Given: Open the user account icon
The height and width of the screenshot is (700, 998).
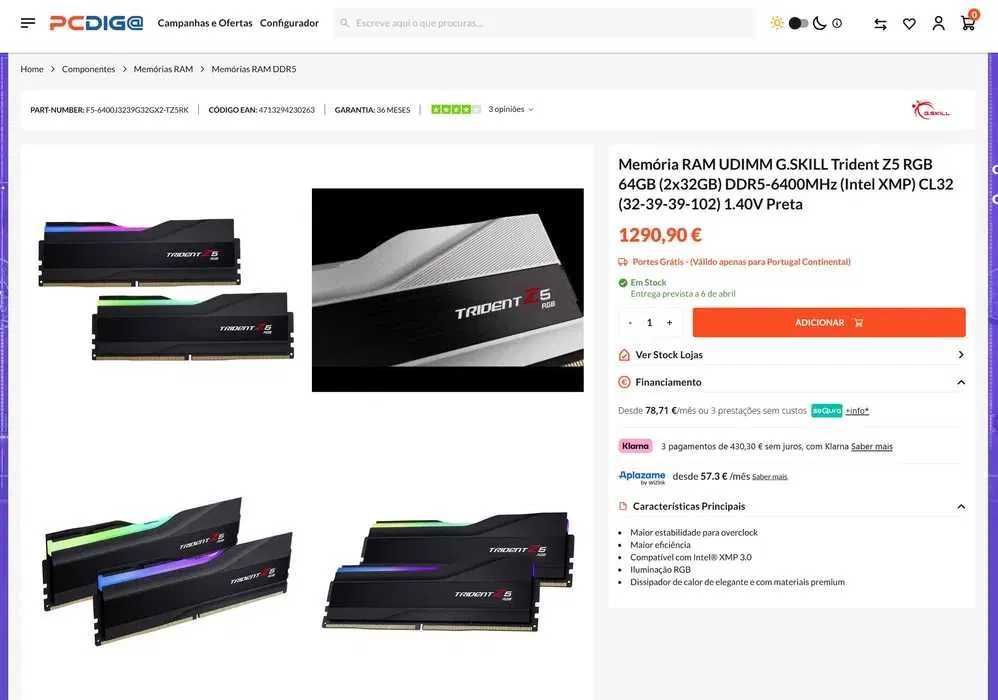Looking at the screenshot, I should [938, 24].
